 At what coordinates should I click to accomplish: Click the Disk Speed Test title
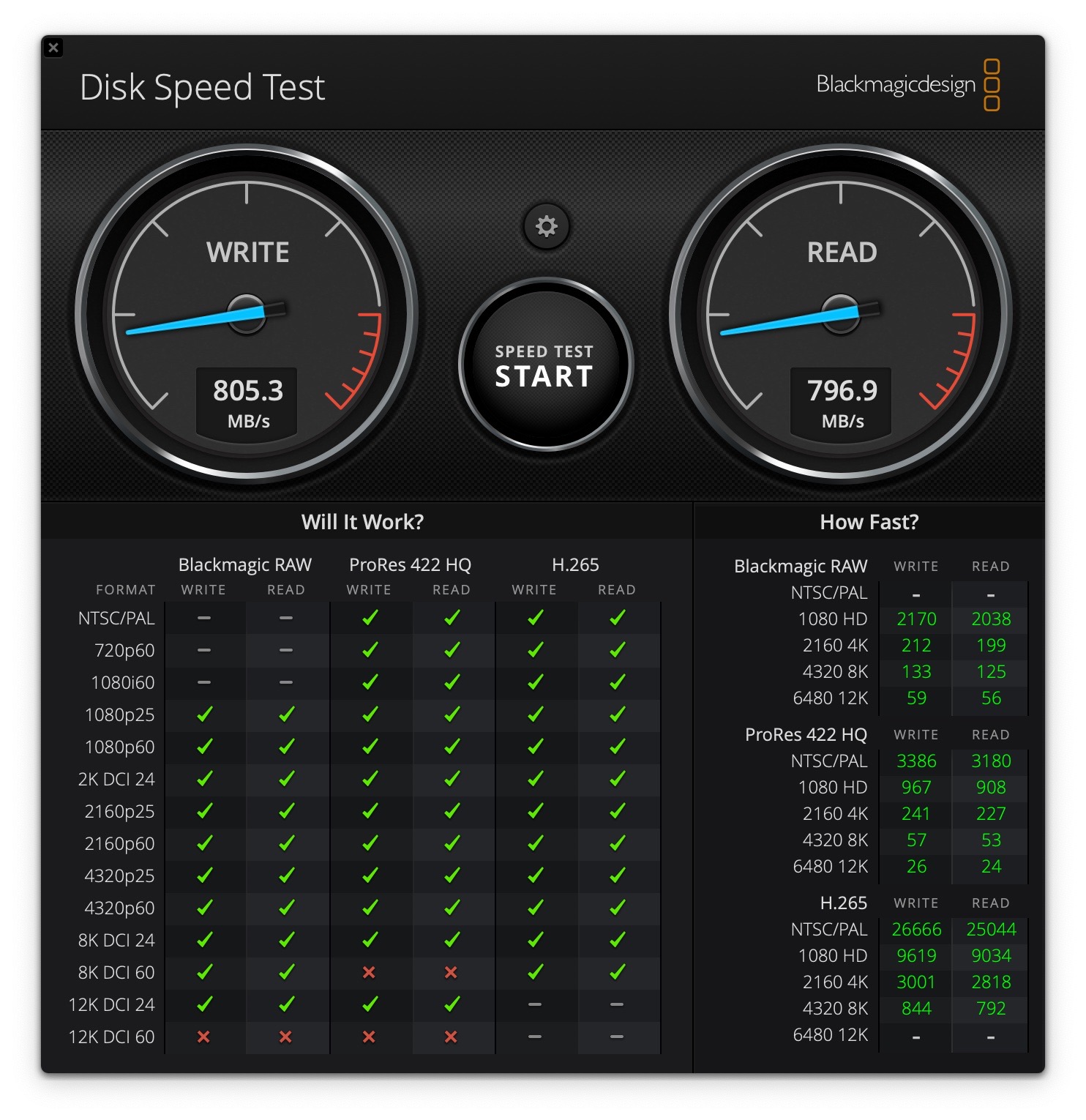(x=202, y=88)
